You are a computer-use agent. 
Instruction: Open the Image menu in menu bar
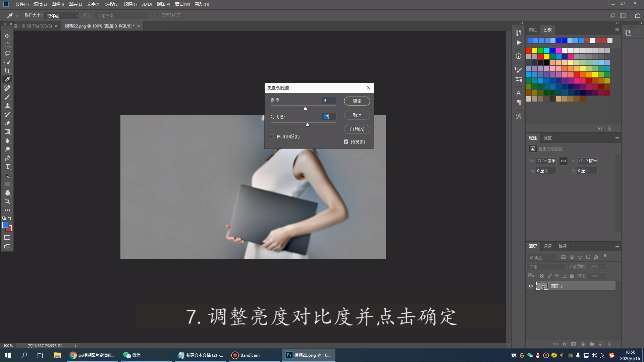[58, 4]
